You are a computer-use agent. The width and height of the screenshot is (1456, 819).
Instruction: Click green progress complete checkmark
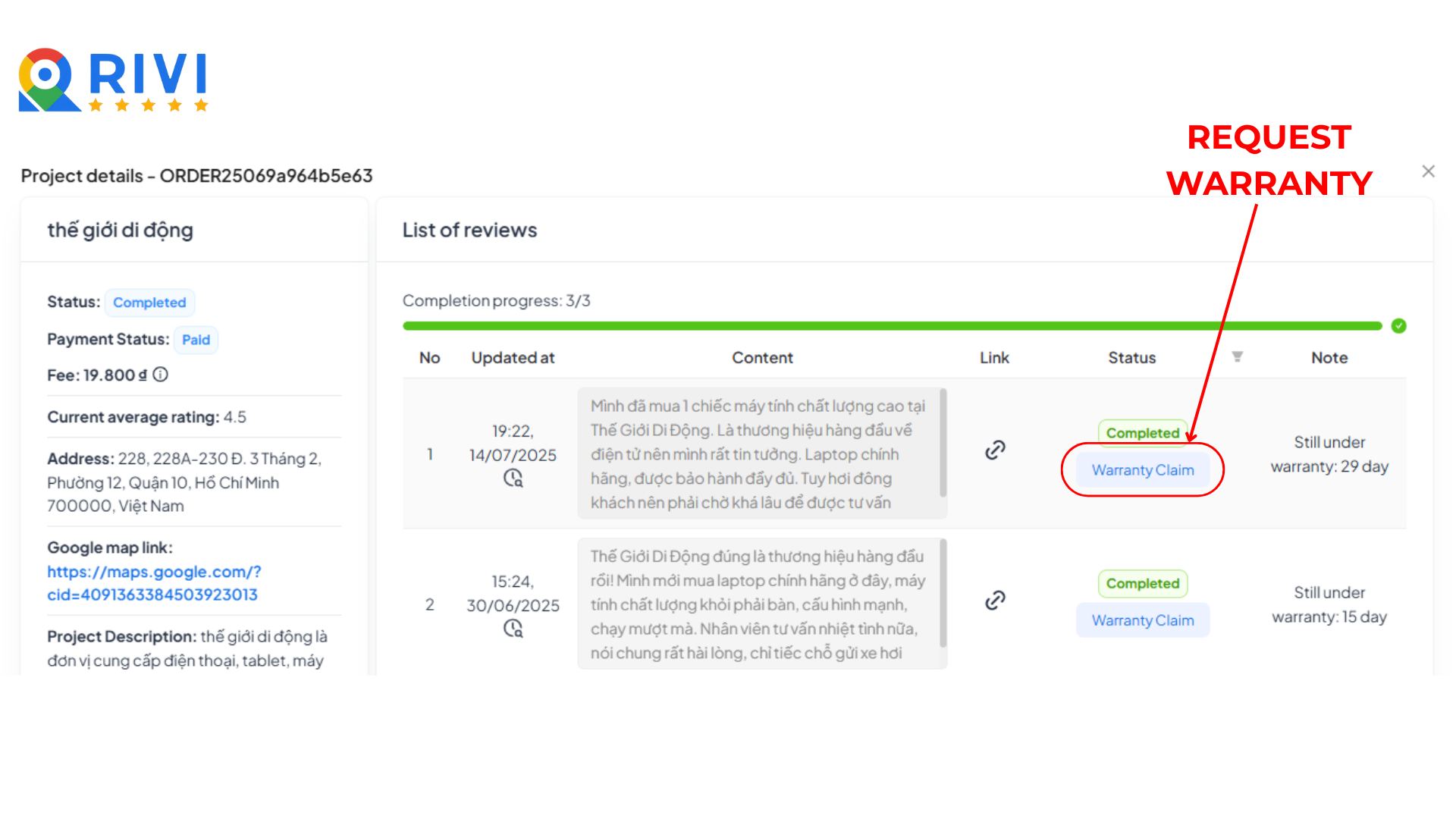point(1399,326)
